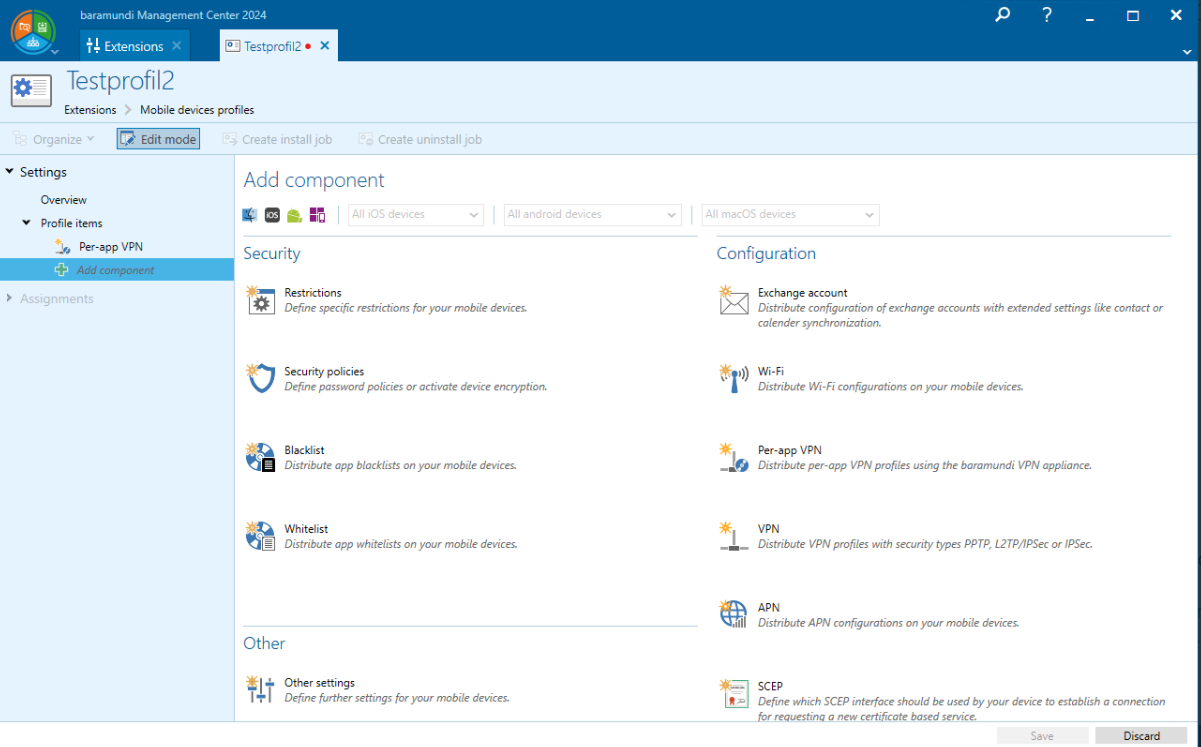This screenshot has width=1201, height=747.
Task: Click the Wi-Fi component title
Action: coord(771,371)
